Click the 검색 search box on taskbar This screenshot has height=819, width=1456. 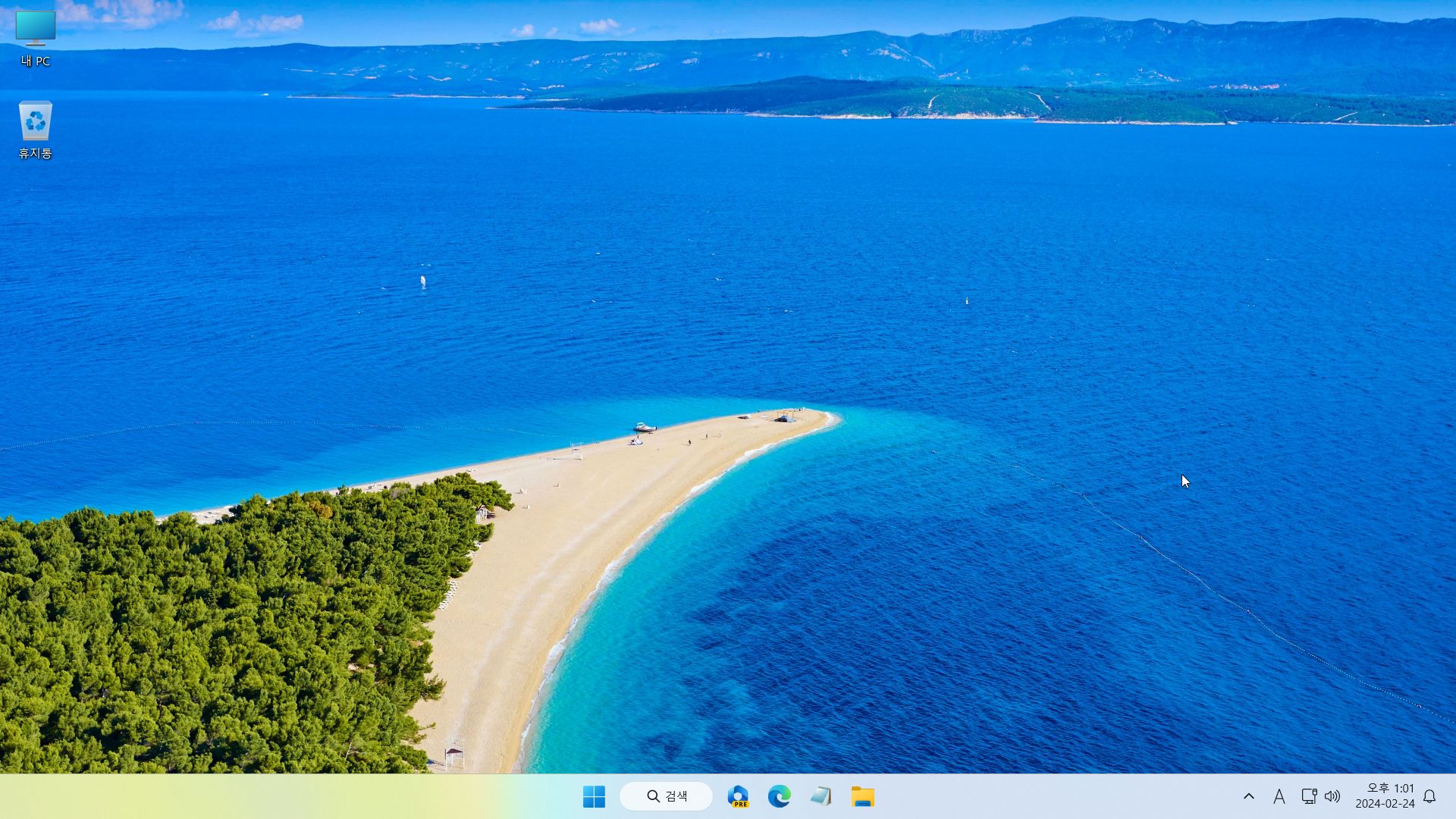[667, 796]
